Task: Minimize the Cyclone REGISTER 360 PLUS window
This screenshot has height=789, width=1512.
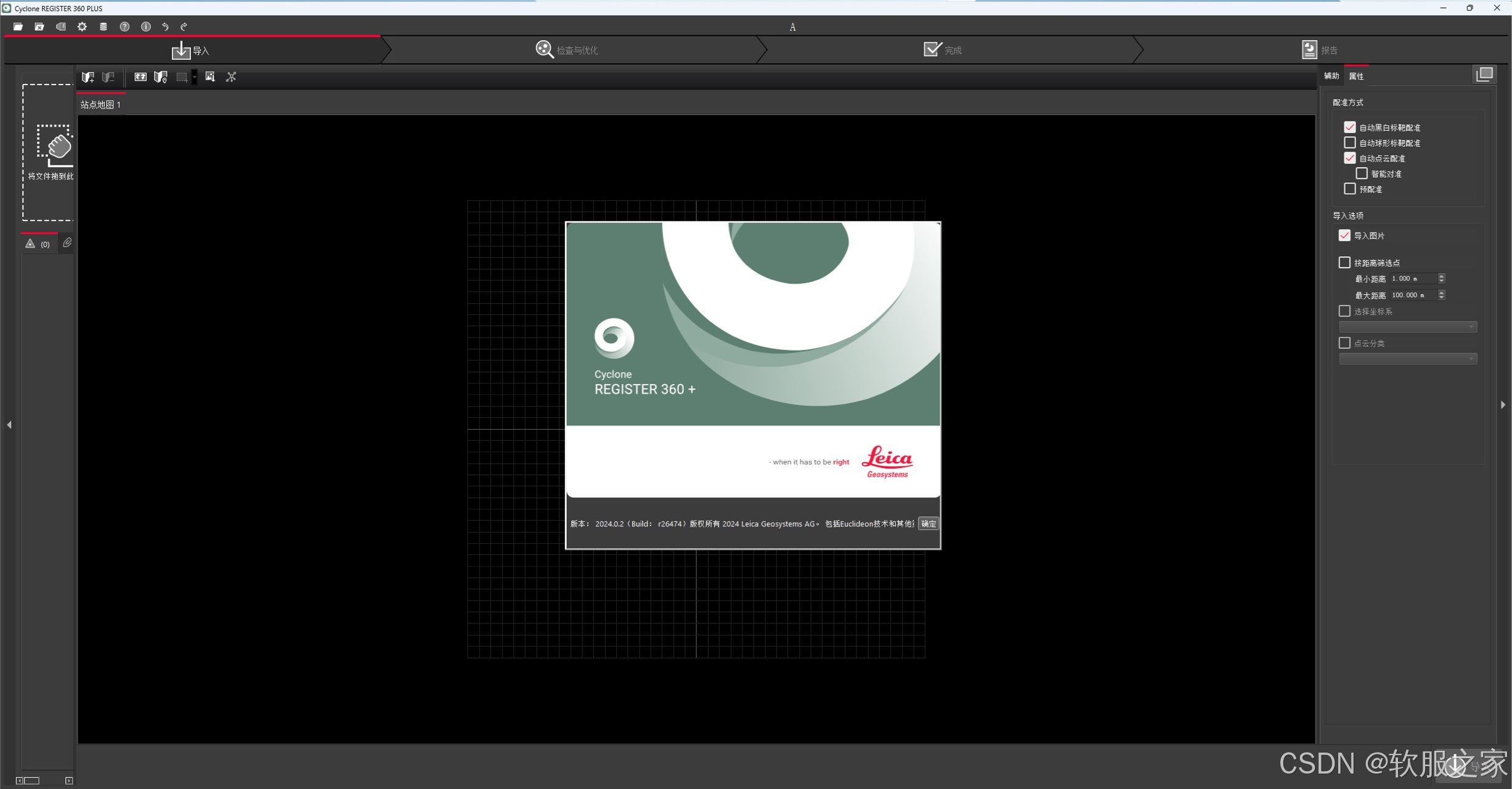Action: tap(1443, 8)
